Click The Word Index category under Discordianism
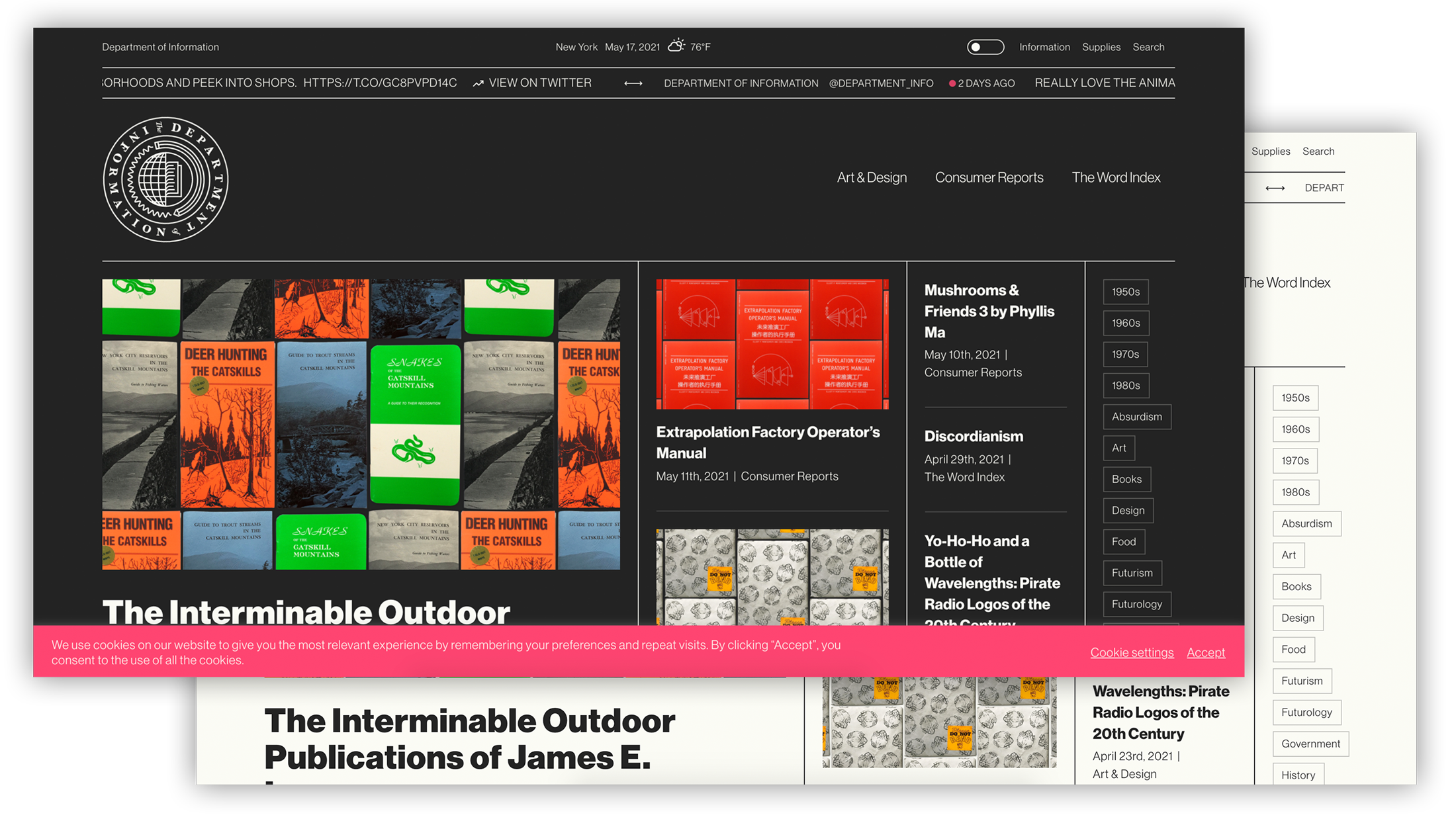The height and width of the screenshot is (819, 1456). click(964, 477)
